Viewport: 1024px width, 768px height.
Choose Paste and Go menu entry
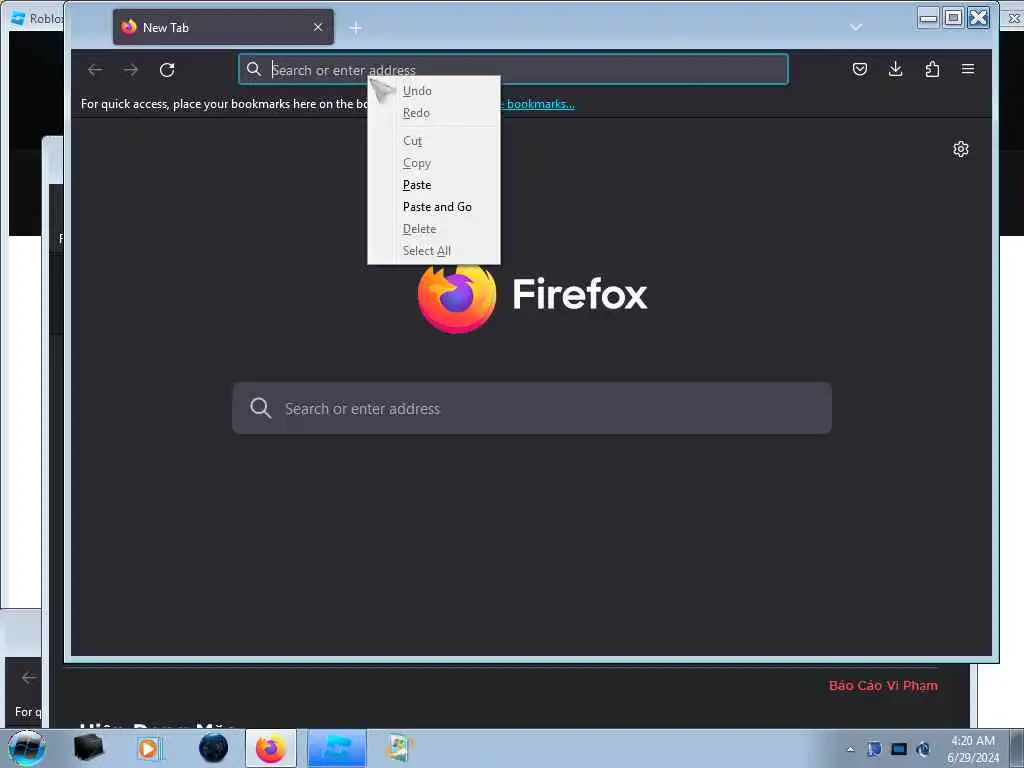pyautogui.click(x=434, y=207)
